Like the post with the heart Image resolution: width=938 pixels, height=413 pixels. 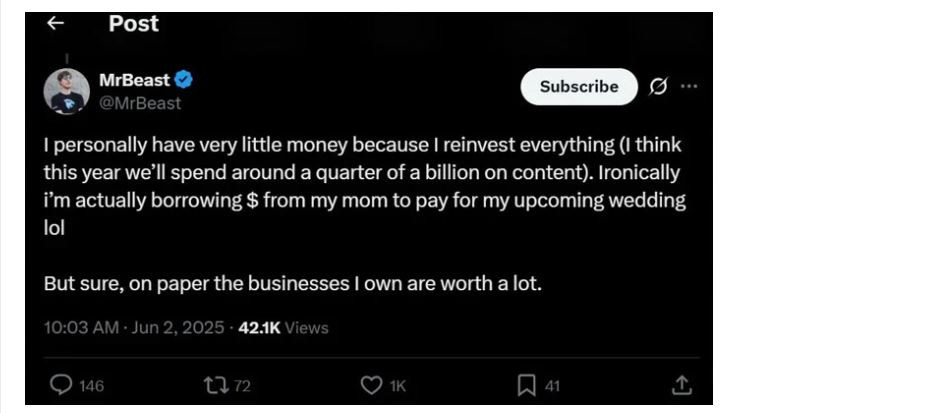pyautogui.click(x=372, y=385)
